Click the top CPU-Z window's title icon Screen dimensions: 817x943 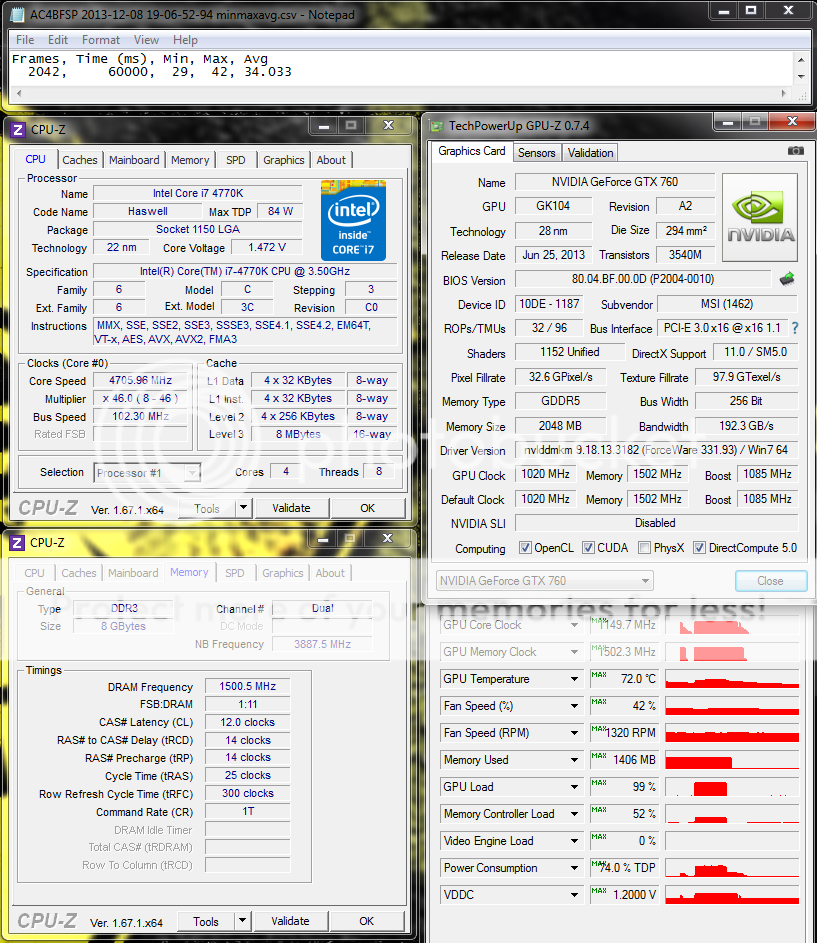click(x=17, y=128)
